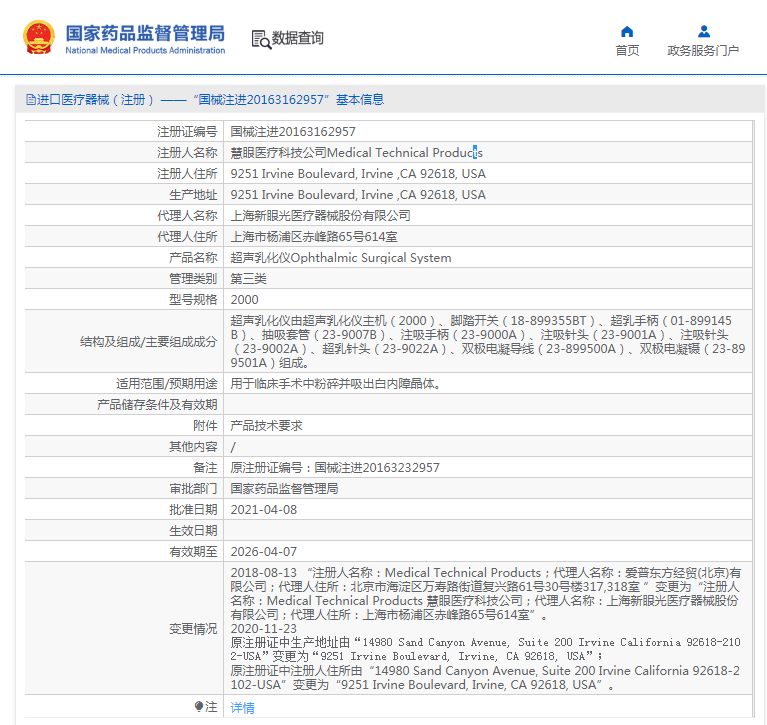Click 产品技术要求 attachment value
Screen dimensions: 767x725
coord(267,426)
